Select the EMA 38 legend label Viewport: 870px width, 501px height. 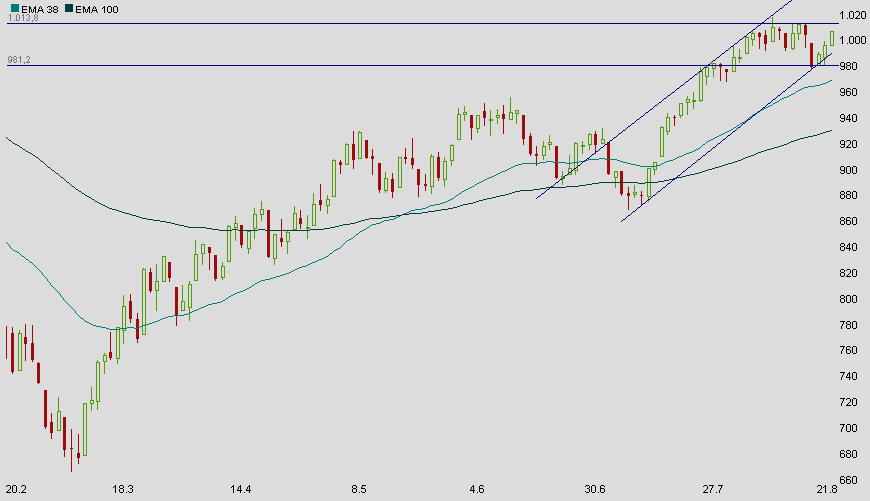35,8
